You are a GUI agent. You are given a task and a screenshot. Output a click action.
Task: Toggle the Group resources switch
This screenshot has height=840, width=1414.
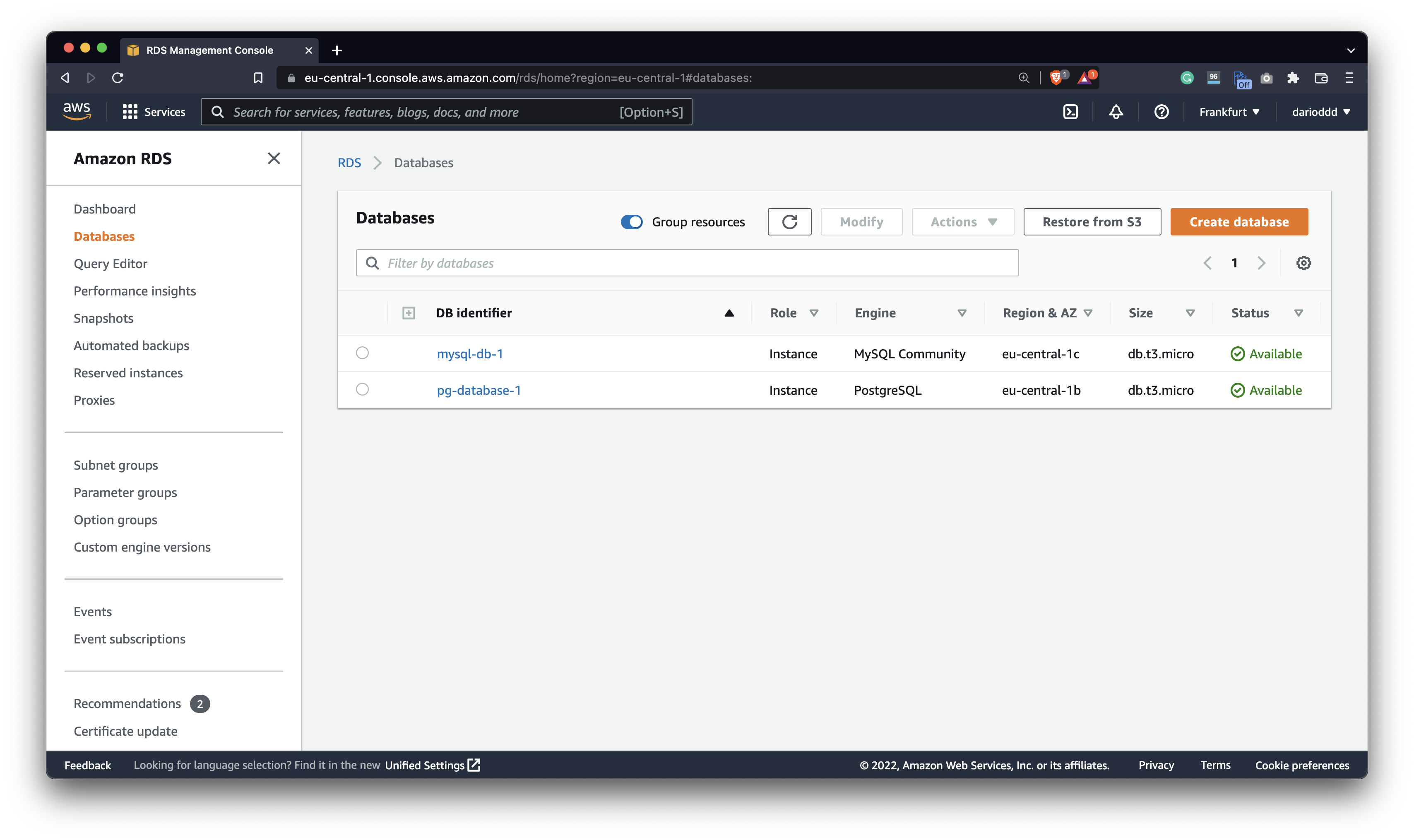[631, 222]
